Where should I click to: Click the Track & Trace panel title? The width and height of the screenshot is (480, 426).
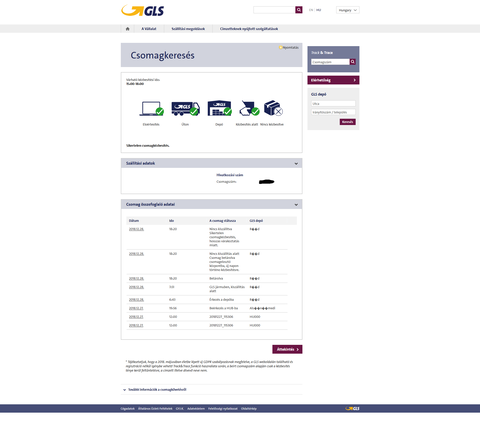[322, 53]
